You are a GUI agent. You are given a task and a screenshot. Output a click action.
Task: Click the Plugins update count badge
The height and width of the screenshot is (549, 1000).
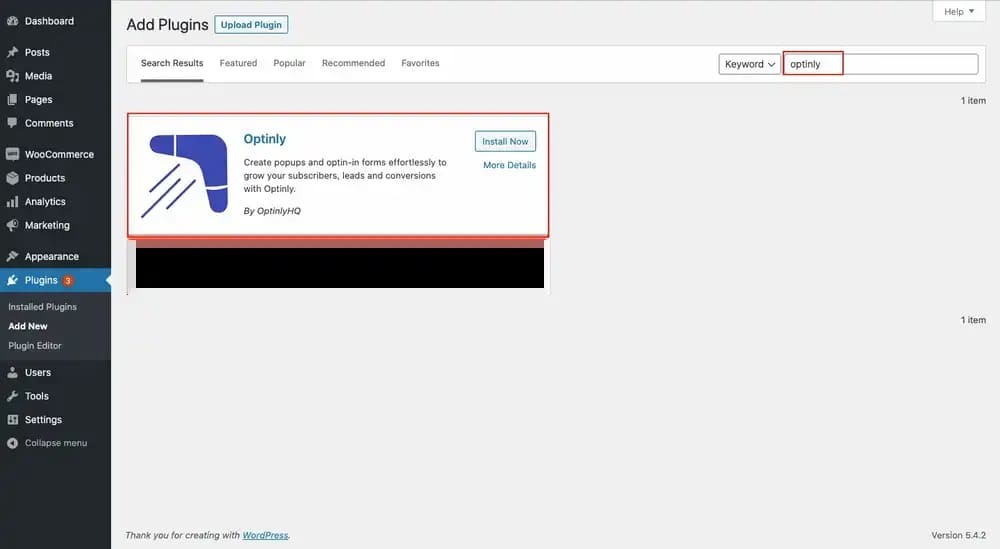pos(68,281)
